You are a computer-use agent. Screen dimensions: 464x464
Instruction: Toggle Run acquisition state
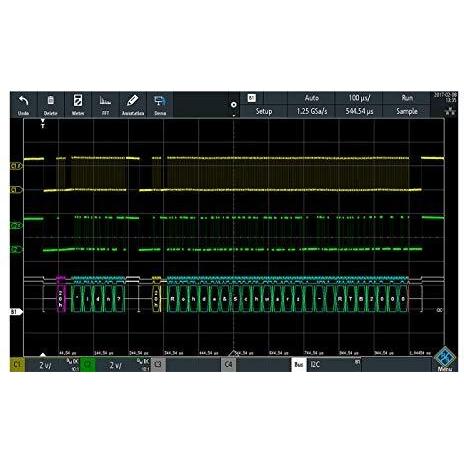coord(407,98)
